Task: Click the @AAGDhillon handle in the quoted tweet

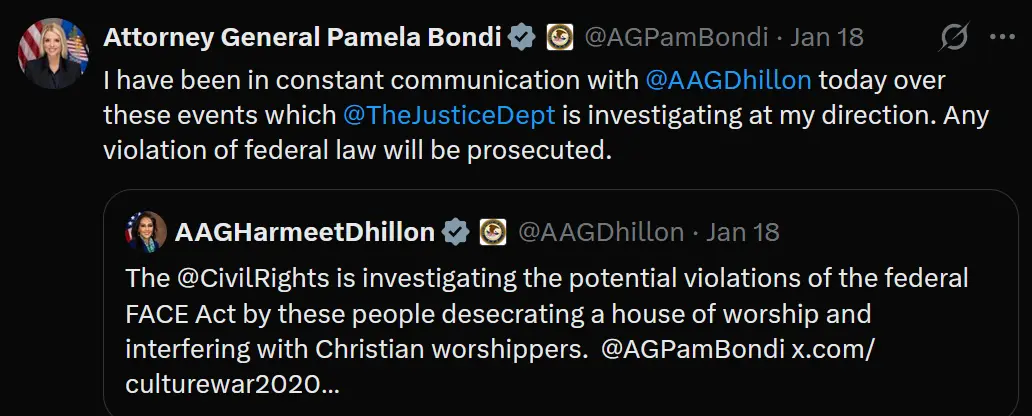Action: coord(600,232)
